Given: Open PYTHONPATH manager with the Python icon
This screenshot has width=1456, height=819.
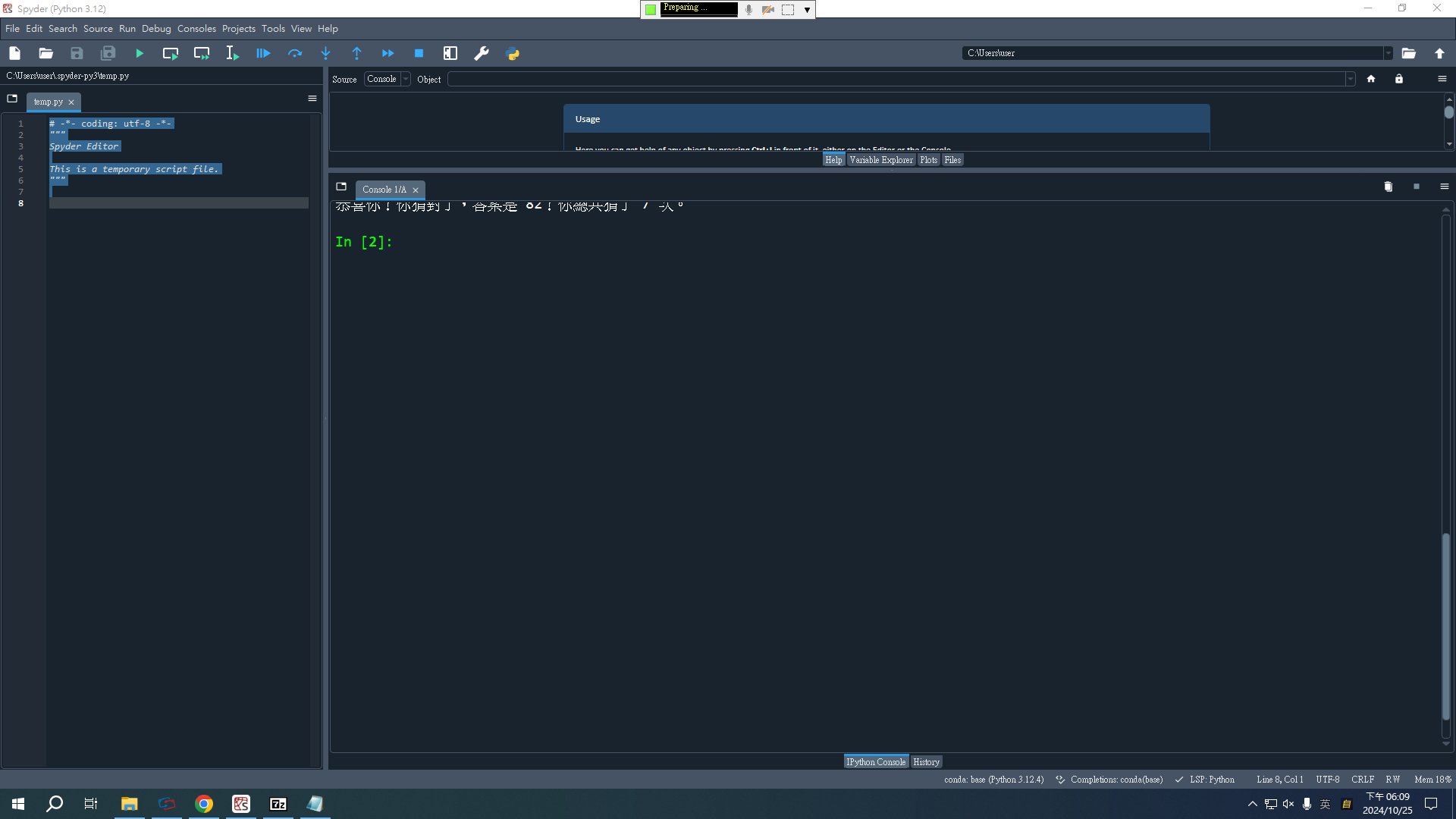Looking at the screenshot, I should point(513,53).
